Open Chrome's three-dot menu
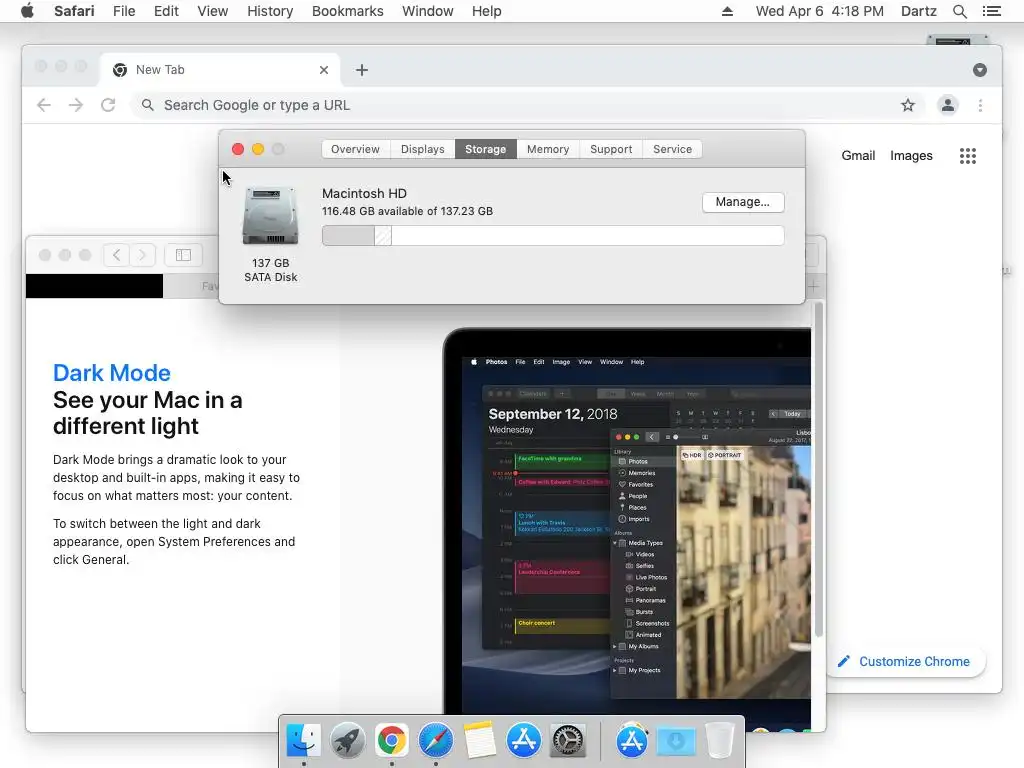The width and height of the screenshot is (1024, 768). [x=980, y=105]
